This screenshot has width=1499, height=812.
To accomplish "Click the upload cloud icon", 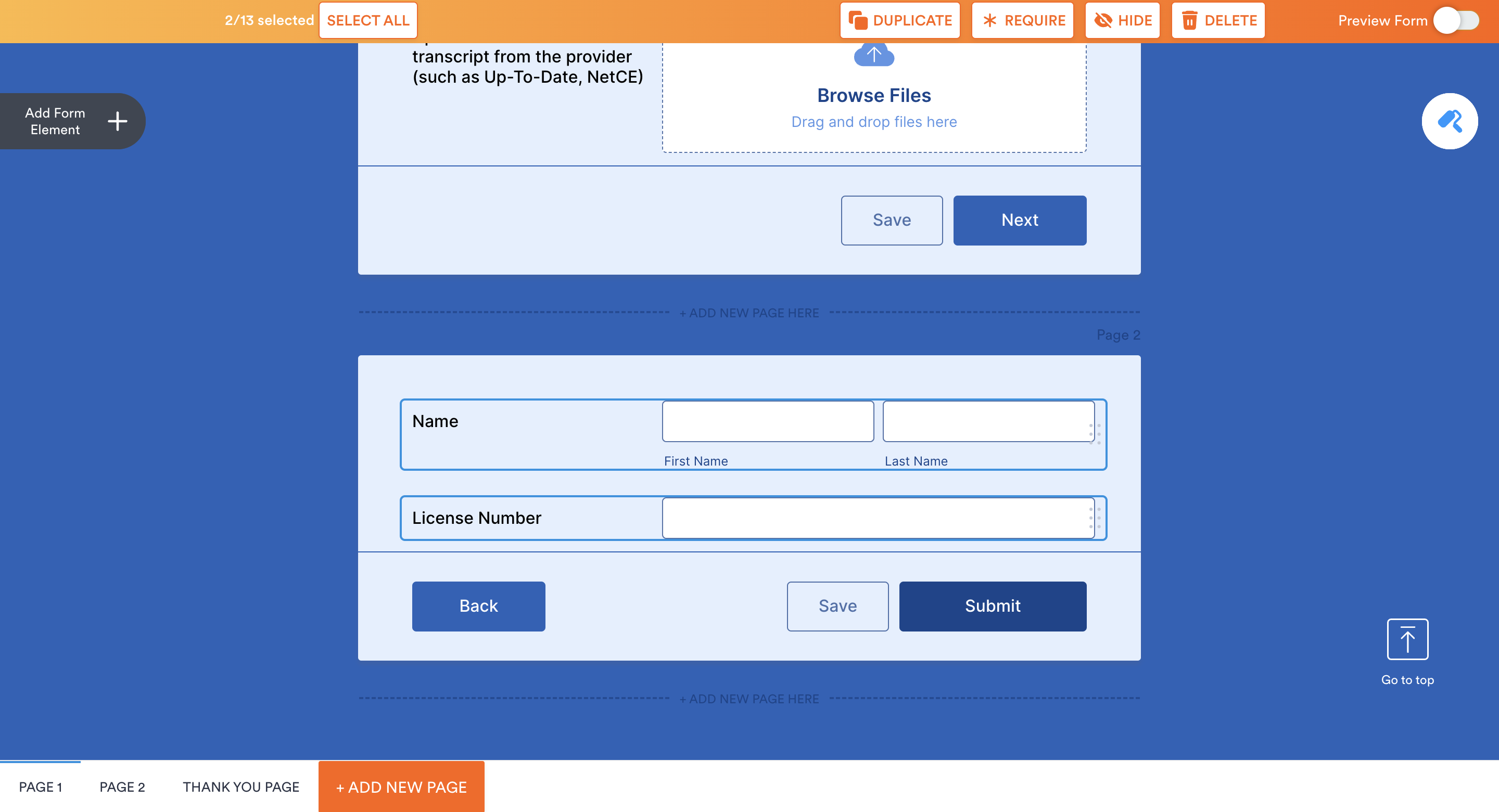I will 873,54.
